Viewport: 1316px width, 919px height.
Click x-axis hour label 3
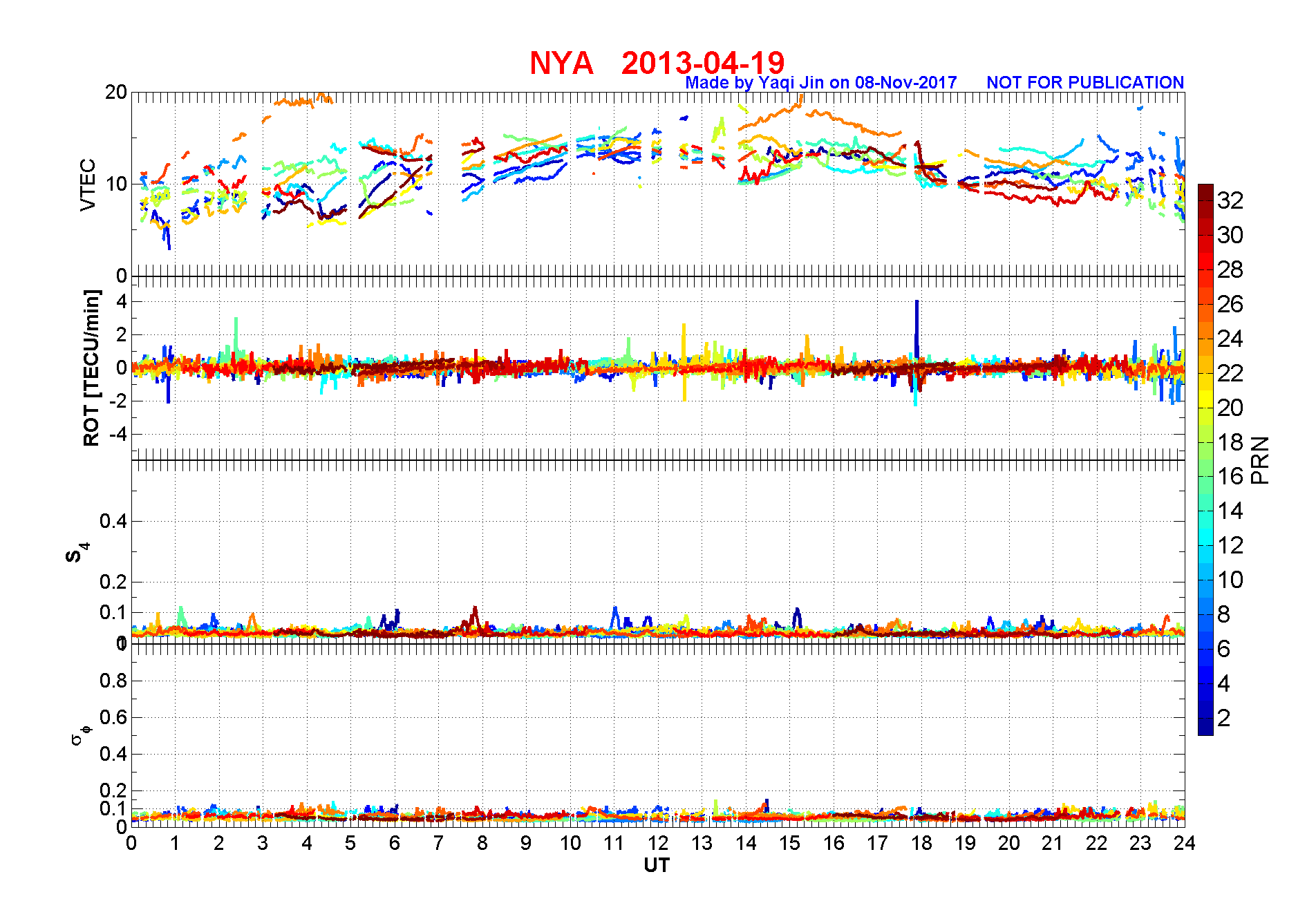tap(263, 843)
